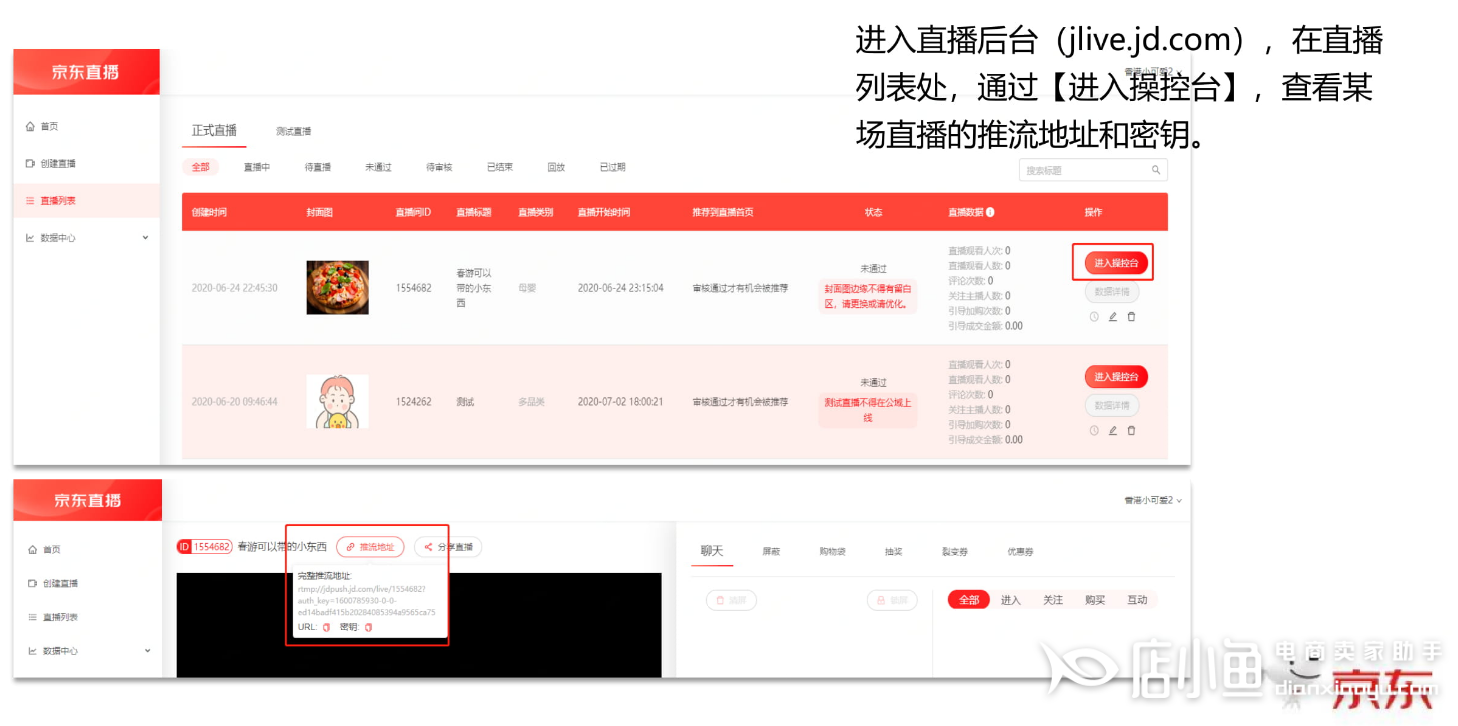Click edit pencil icon in row 1524262
This screenshot has width=1458, height=726.
1113,431
